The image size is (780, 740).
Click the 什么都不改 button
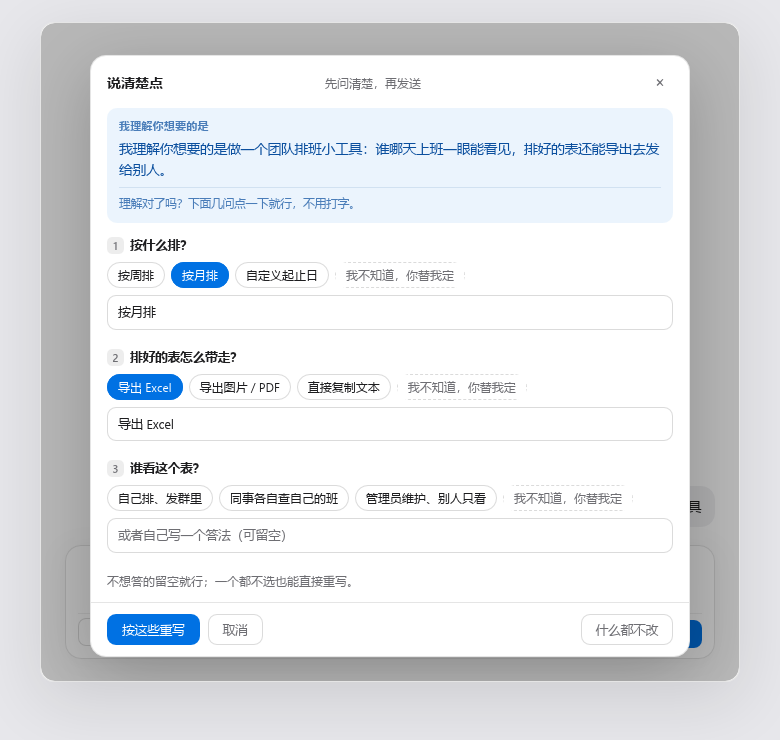click(627, 630)
